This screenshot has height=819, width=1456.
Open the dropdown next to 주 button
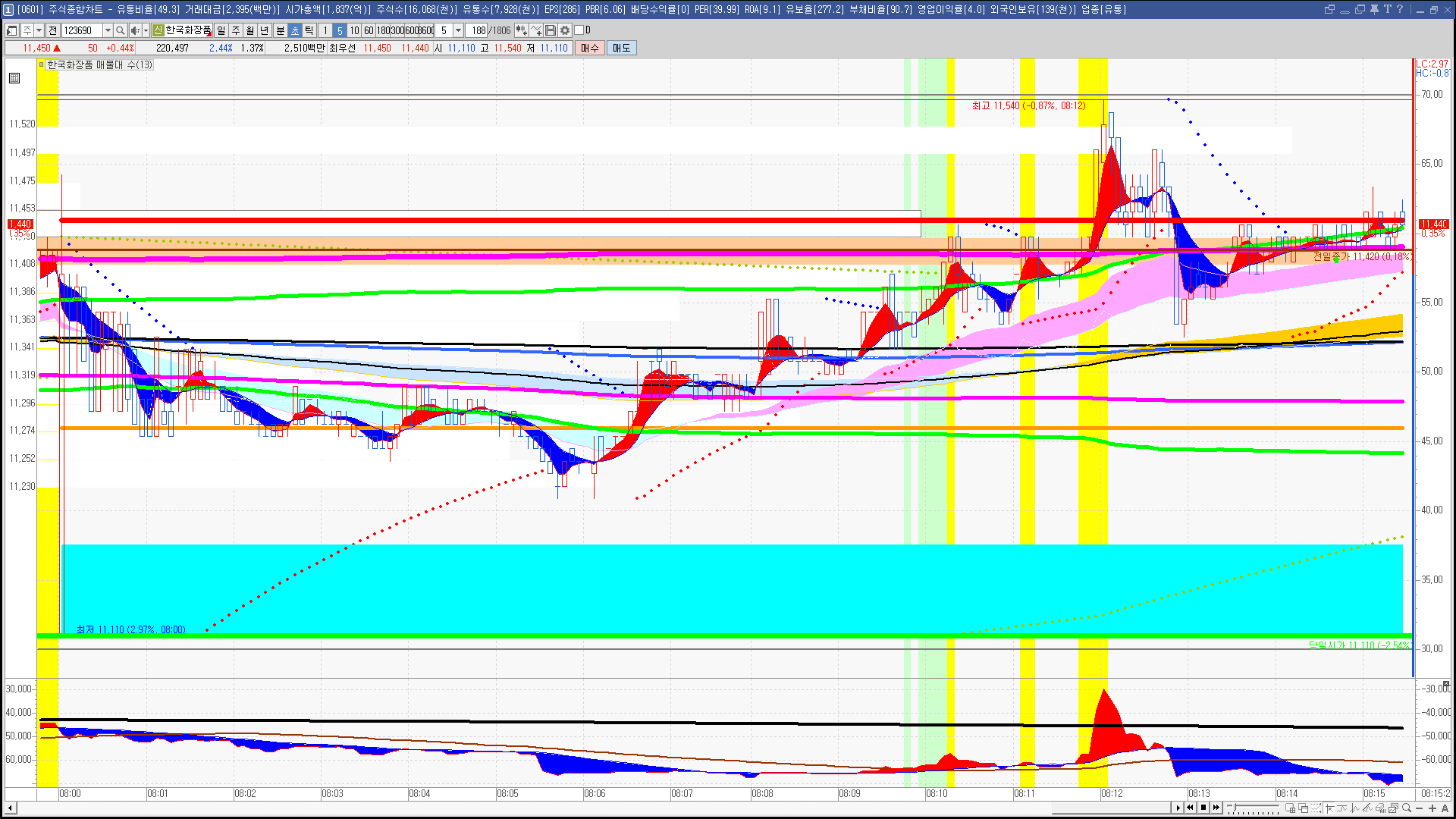(39, 30)
